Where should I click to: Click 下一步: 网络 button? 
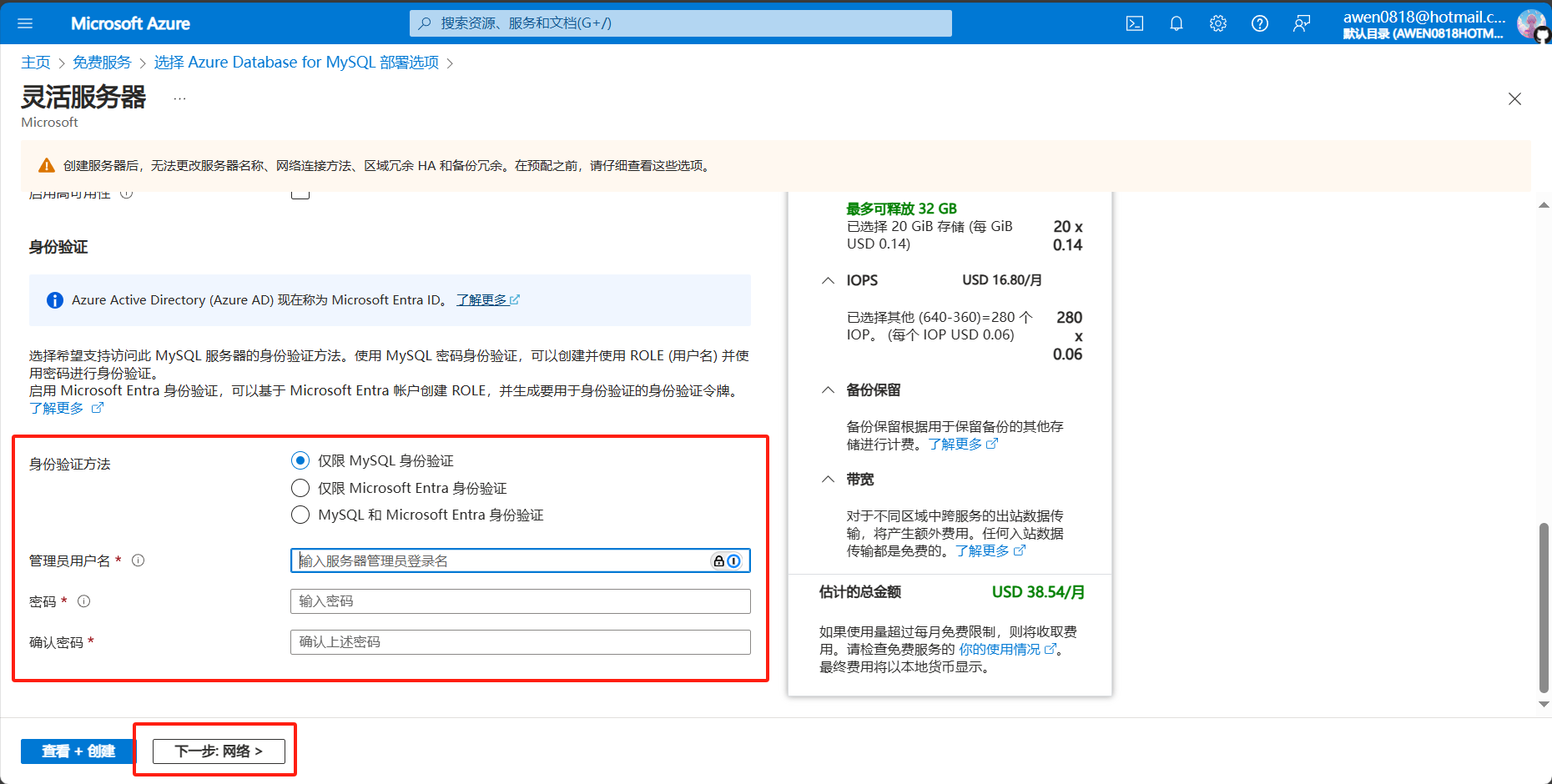pos(219,751)
